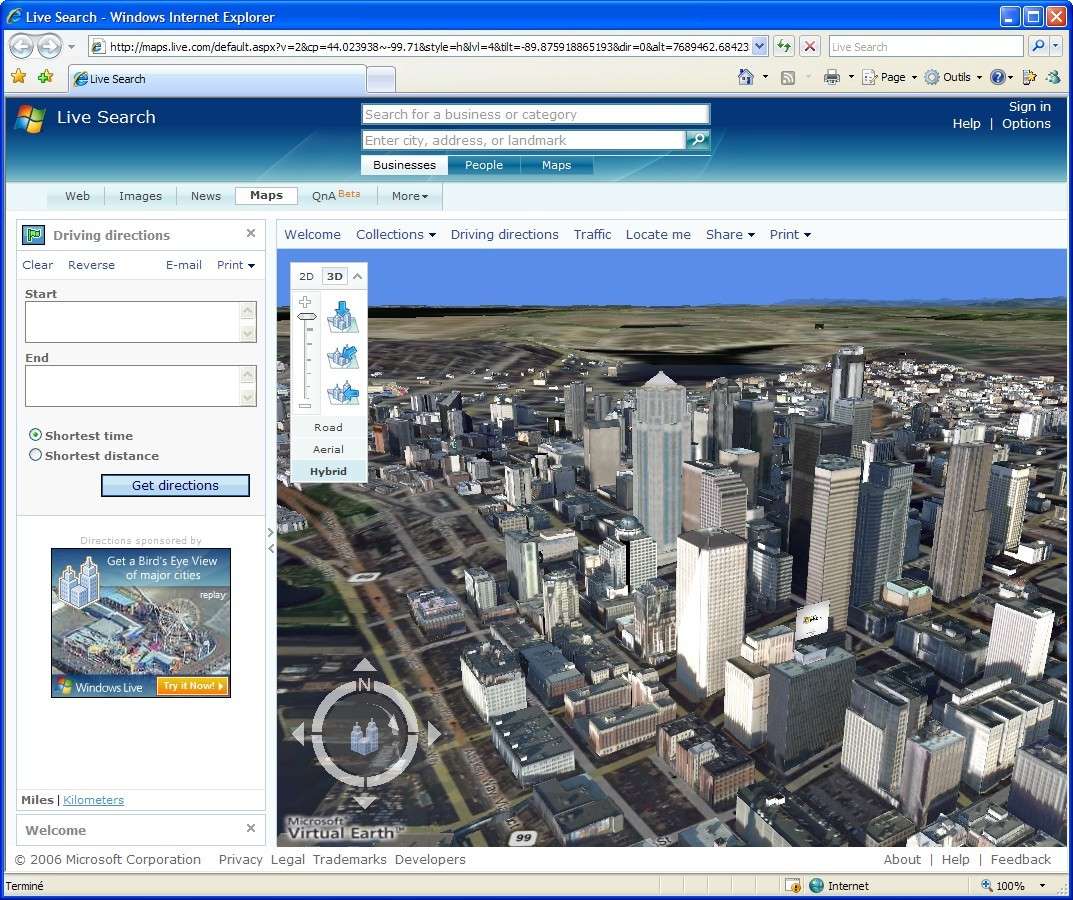This screenshot has width=1073, height=900.
Task: Click the business or category search field
Action: 536,114
